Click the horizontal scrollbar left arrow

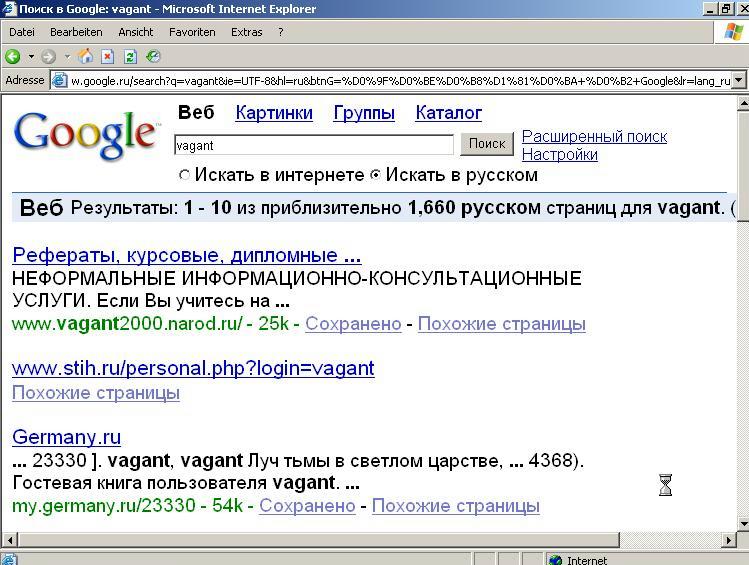10,540
